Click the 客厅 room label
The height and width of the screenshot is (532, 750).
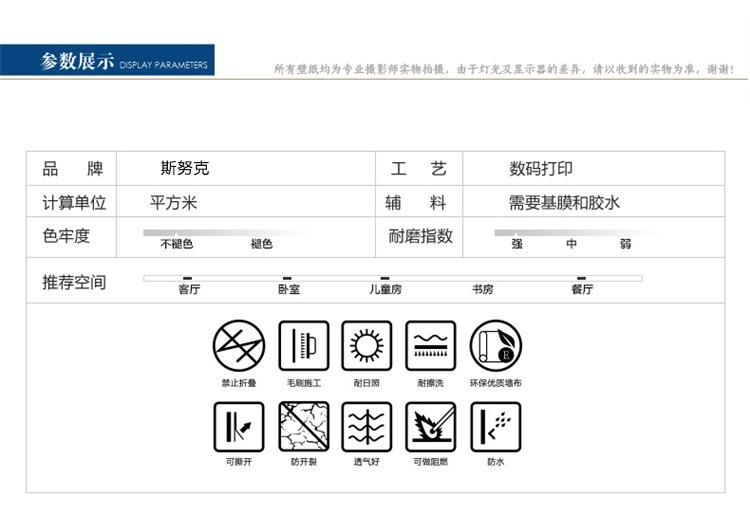click(x=189, y=289)
